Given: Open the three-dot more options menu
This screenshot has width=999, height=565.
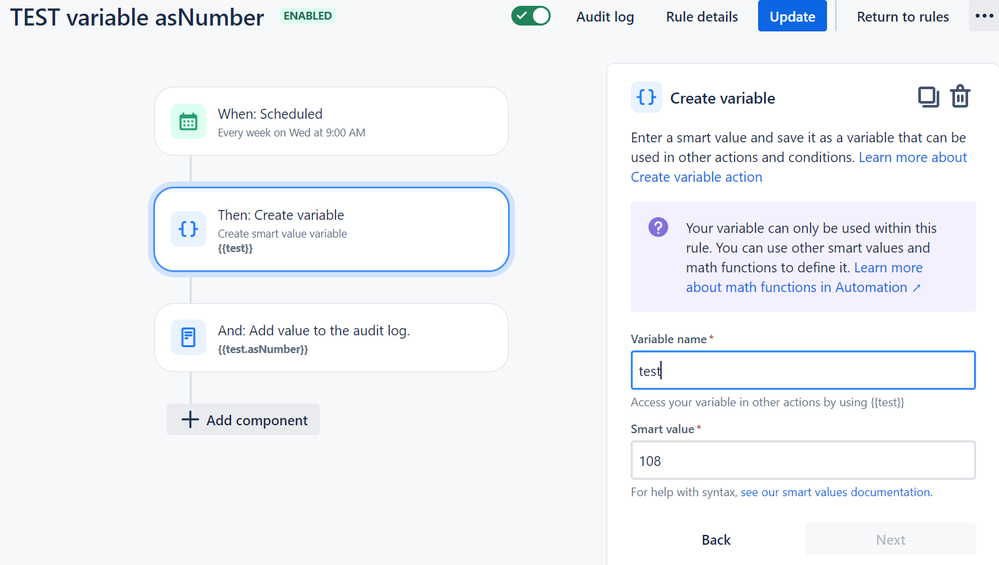Looking at the screenshot, I should (x=984, y=16).
